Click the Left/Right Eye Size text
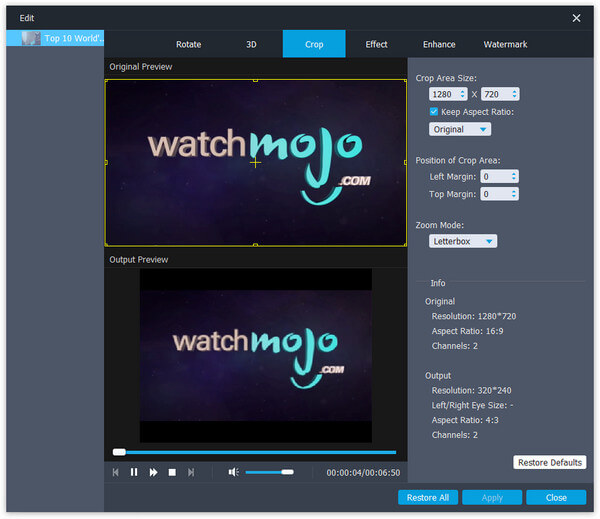600x519 pixels. coord(472,405)
